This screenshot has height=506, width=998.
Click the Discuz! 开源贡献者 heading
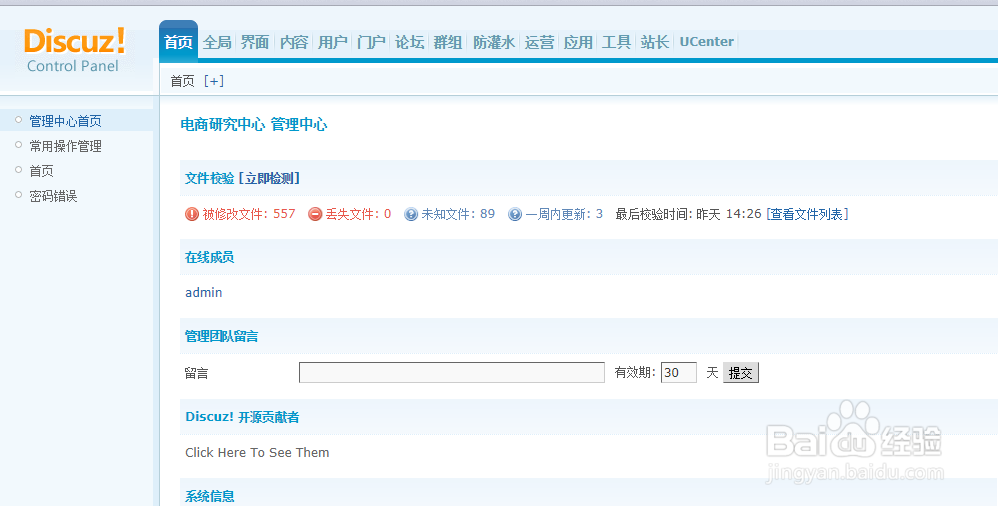coord(242,417)
